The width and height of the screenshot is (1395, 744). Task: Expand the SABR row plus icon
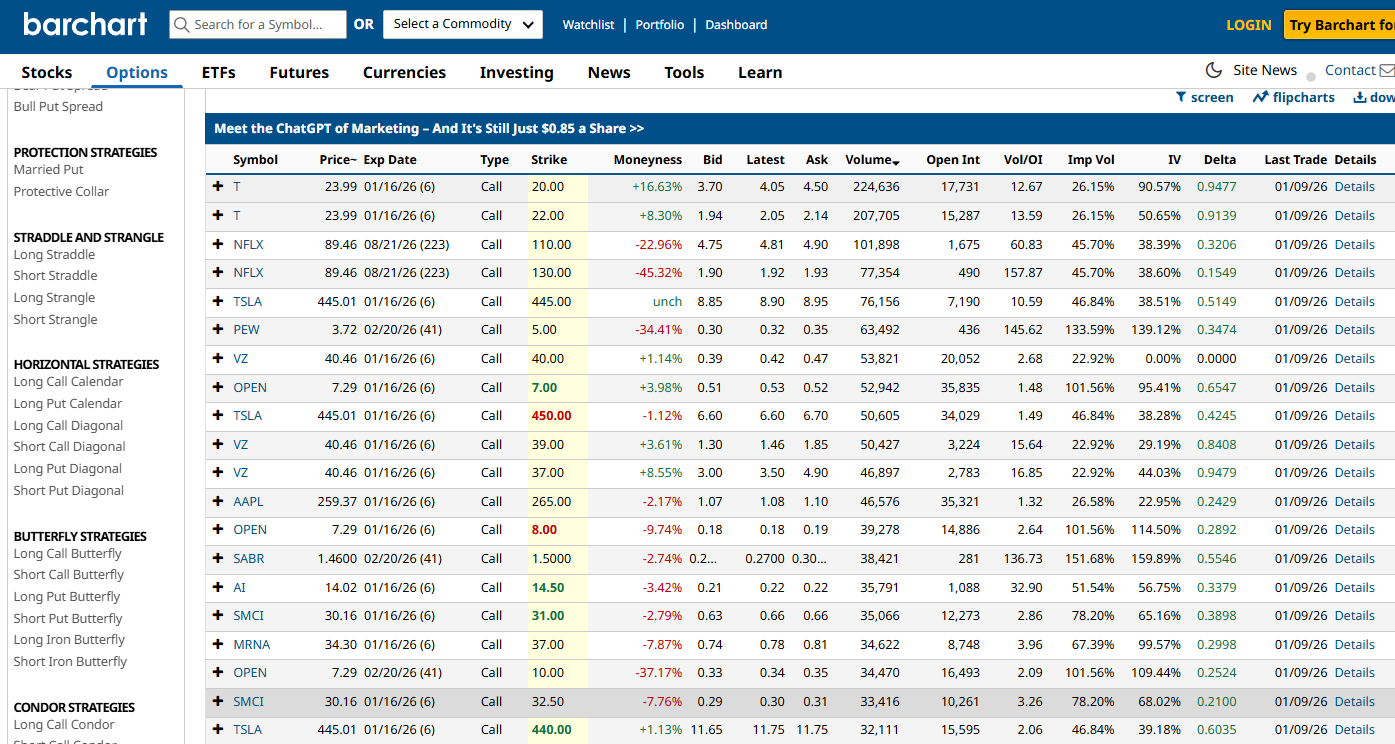point(218,558)
